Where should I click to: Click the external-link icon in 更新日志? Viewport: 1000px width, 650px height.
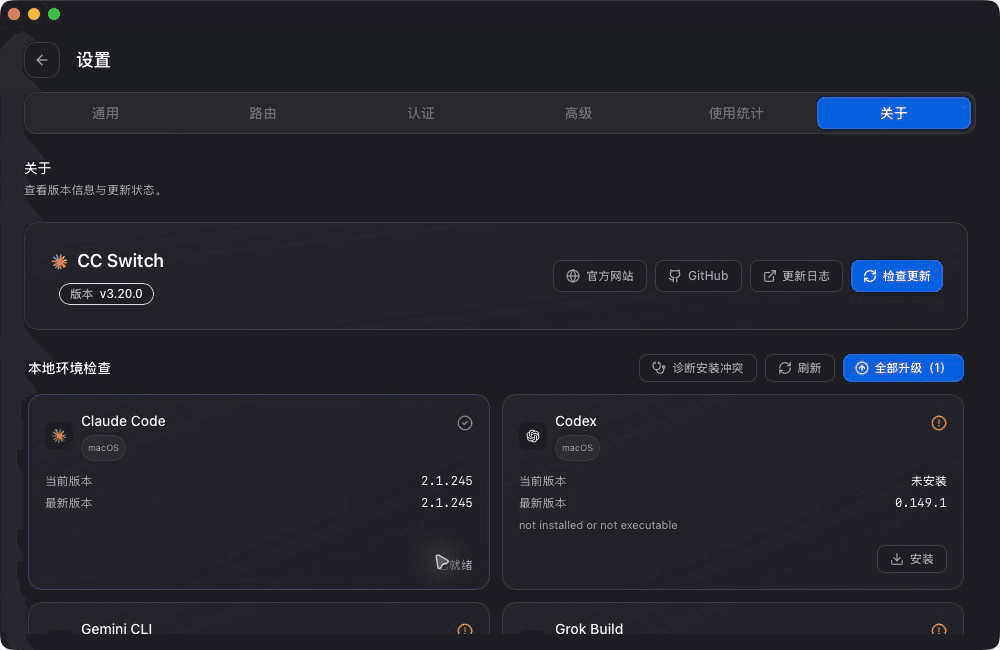[770, 276]
